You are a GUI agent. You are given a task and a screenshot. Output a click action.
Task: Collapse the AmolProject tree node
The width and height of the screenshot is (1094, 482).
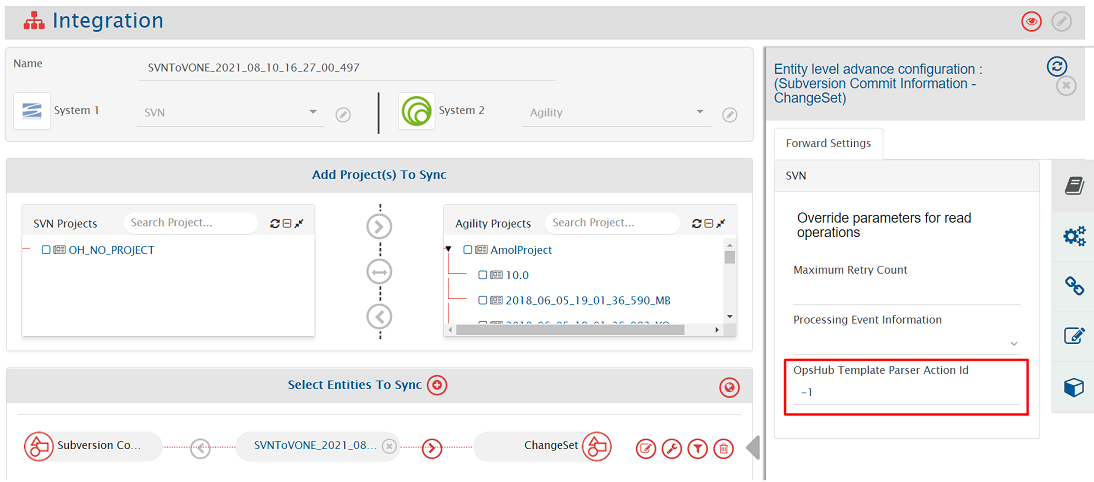pos(449,250)
